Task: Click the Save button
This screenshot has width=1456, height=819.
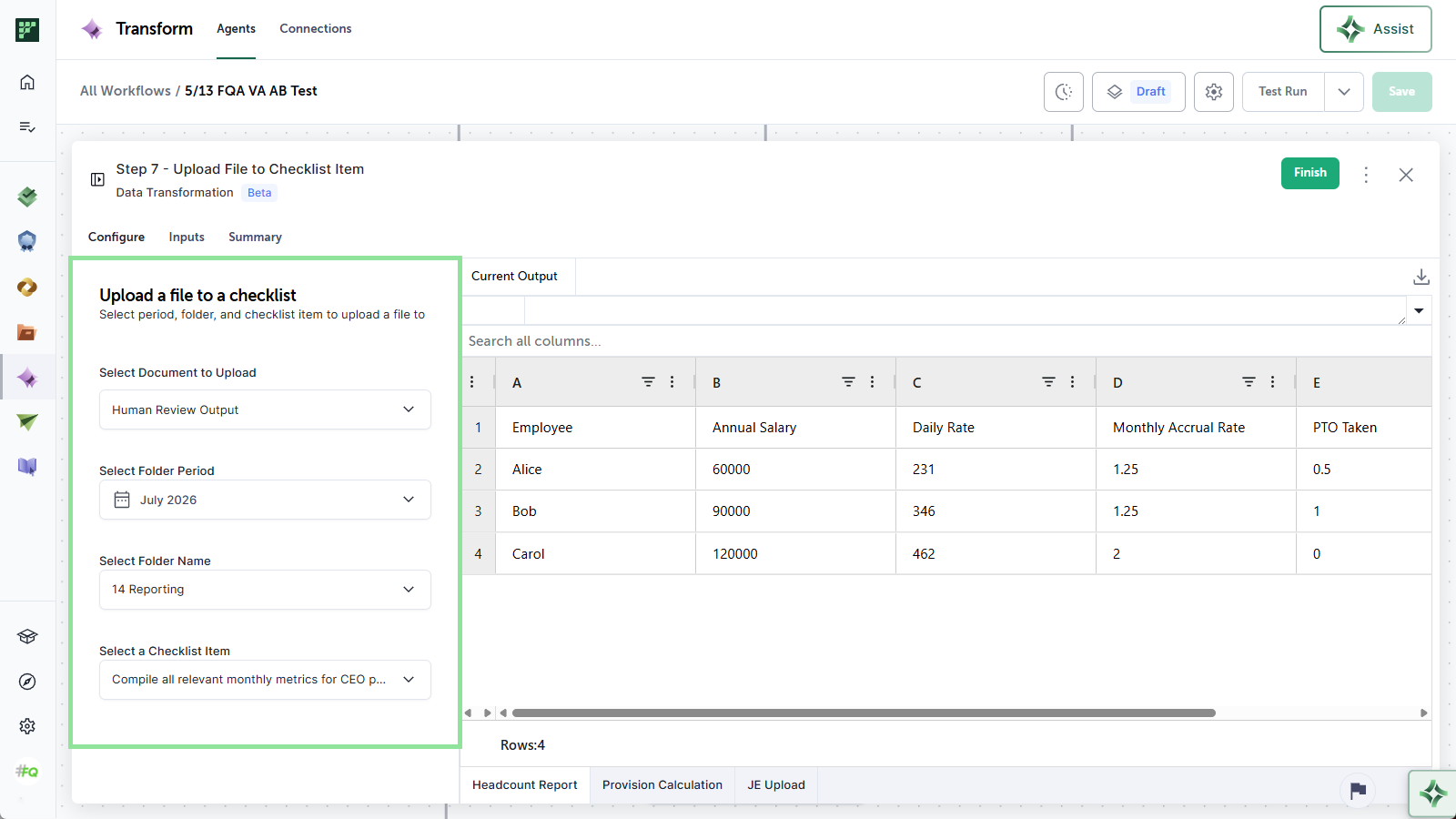Action: (x=1402, y=92)
